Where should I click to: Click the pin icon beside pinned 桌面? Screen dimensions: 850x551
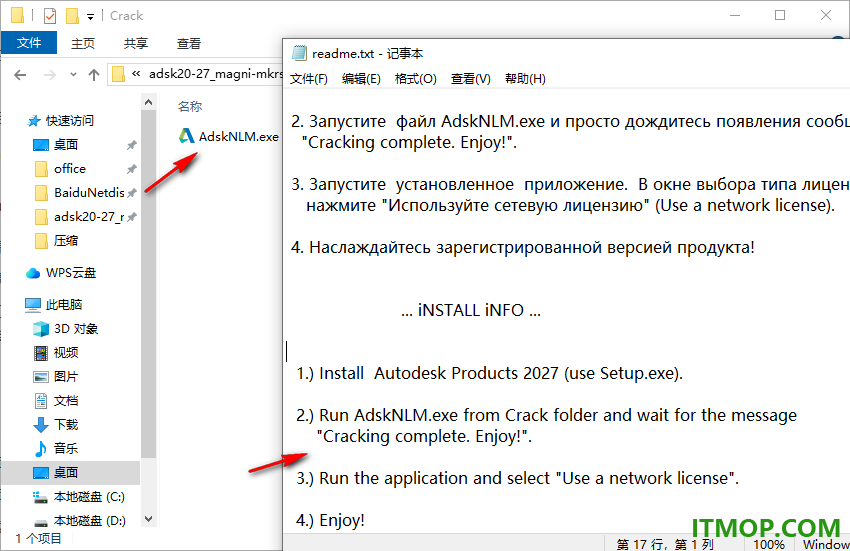click(132, 145)
